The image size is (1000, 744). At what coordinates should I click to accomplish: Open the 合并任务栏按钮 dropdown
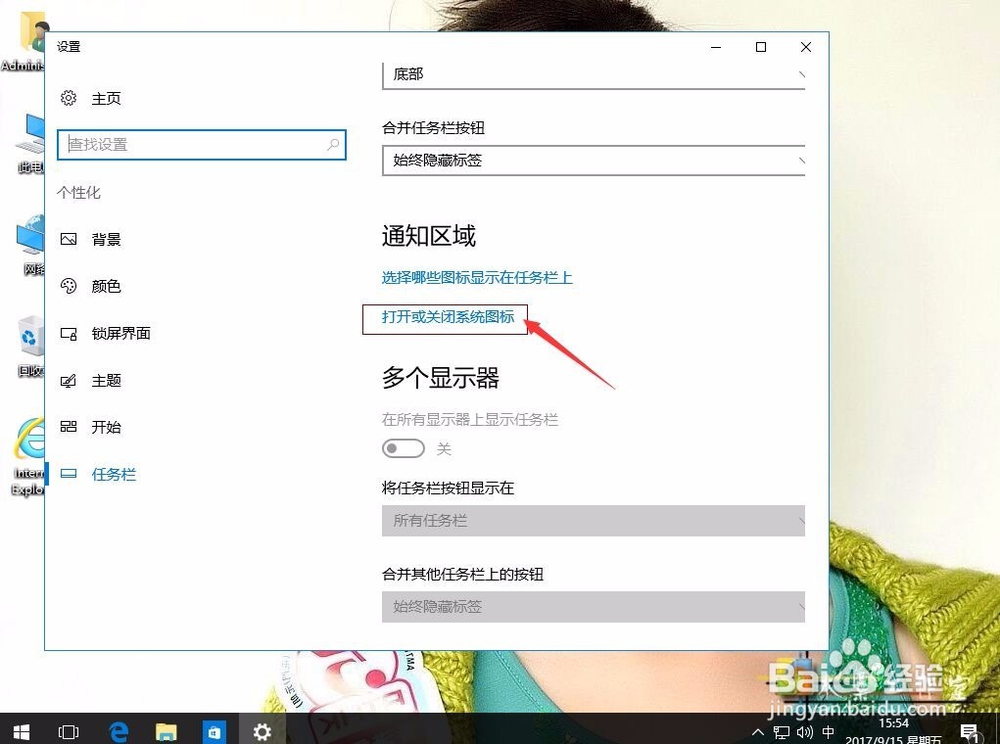(x=593, y=160)
